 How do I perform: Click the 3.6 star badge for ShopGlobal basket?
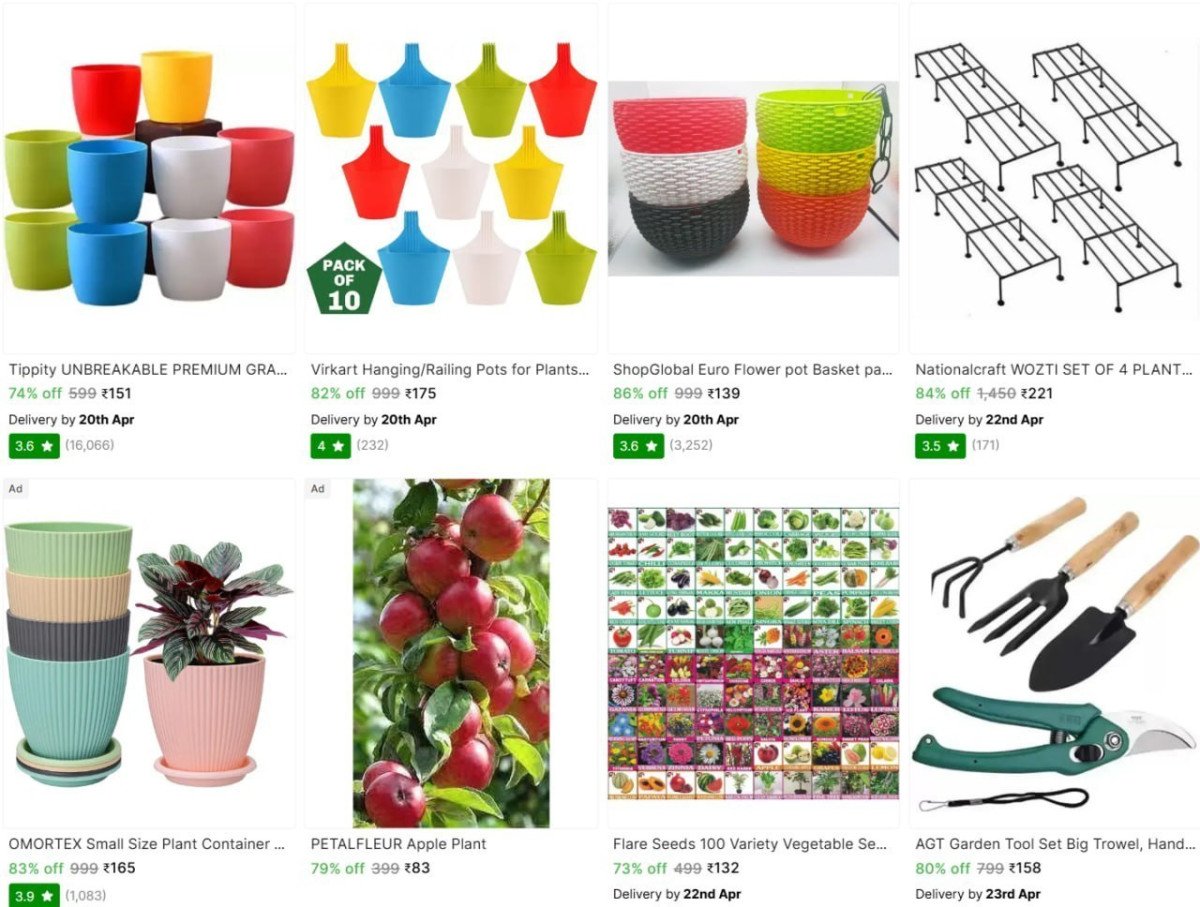(x=638, y=445)
